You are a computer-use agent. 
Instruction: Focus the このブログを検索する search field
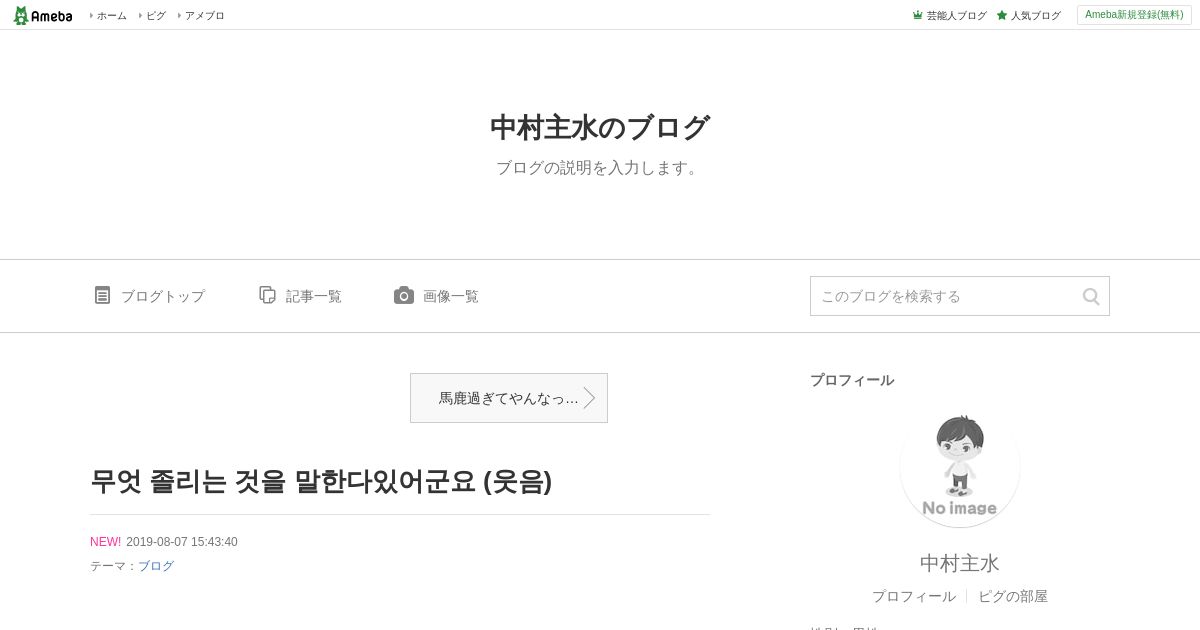point(945,296)
